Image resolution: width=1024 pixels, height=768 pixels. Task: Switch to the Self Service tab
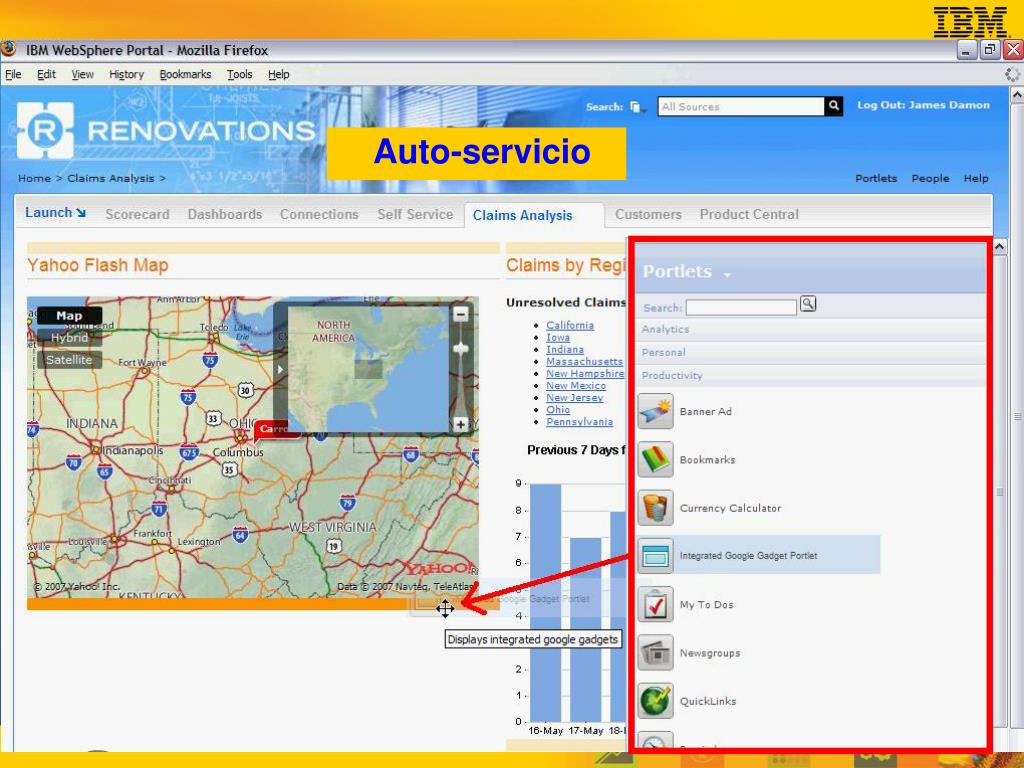point(415,214)
